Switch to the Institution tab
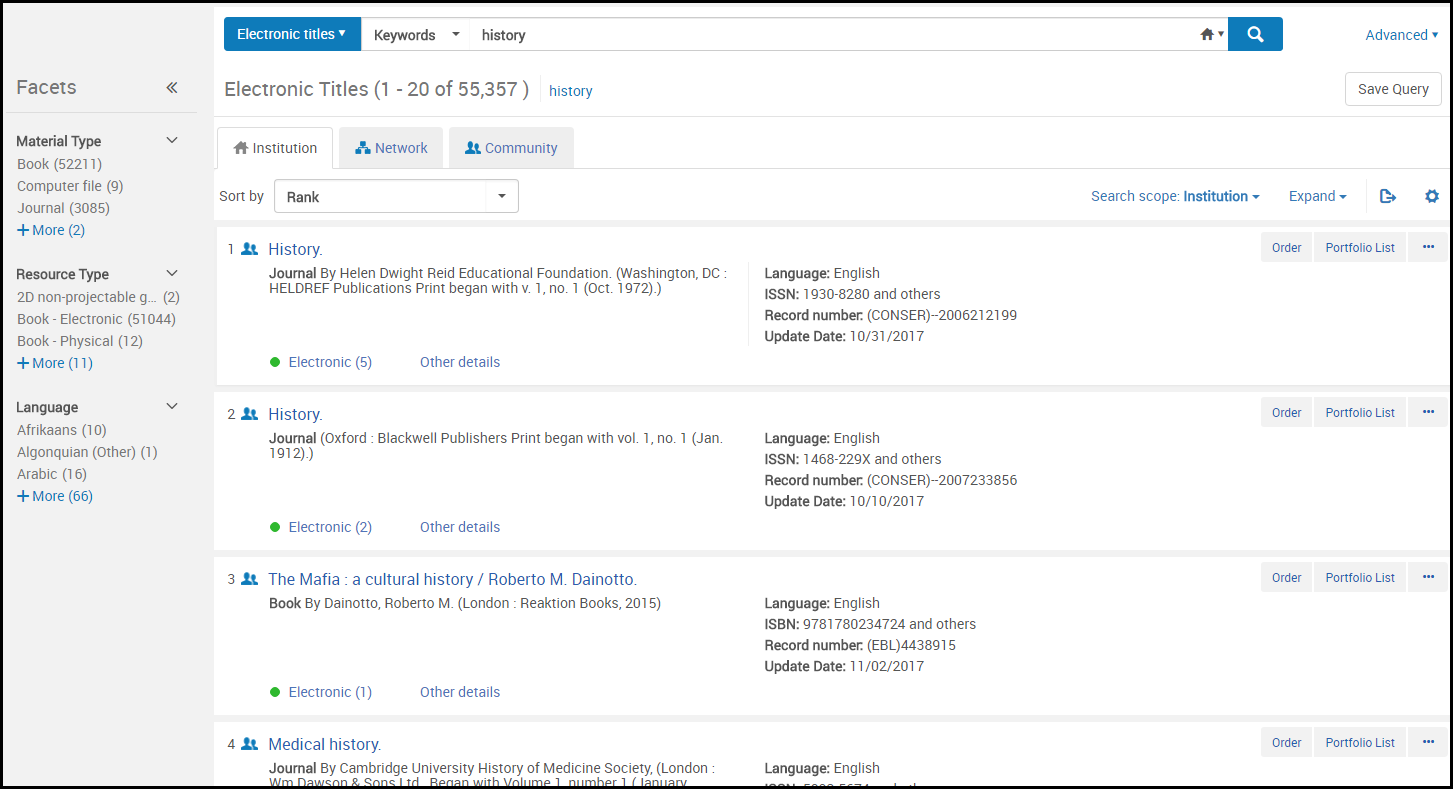The width and height of the screenshot is (1453, 789). (275, 148)
